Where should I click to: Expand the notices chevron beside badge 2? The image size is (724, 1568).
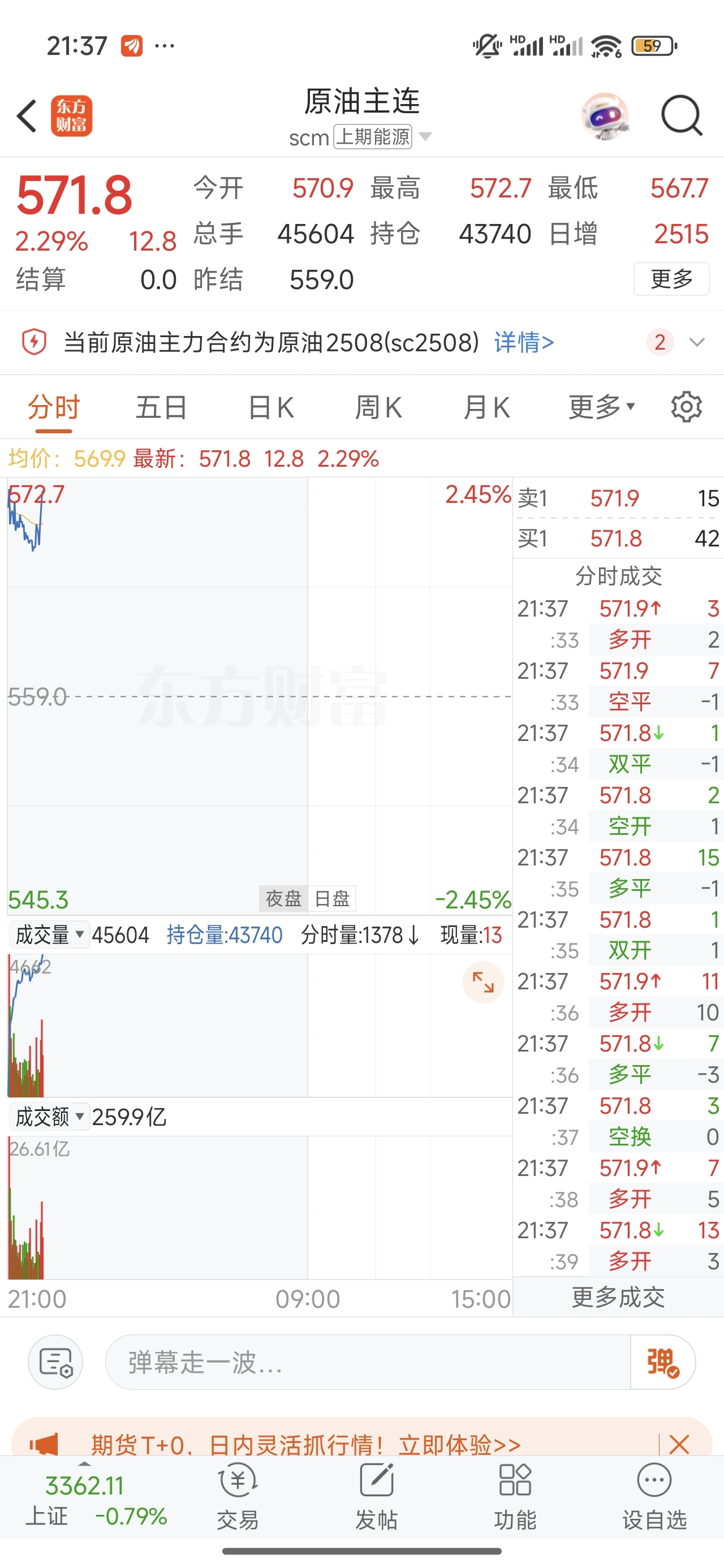[697, 342]
